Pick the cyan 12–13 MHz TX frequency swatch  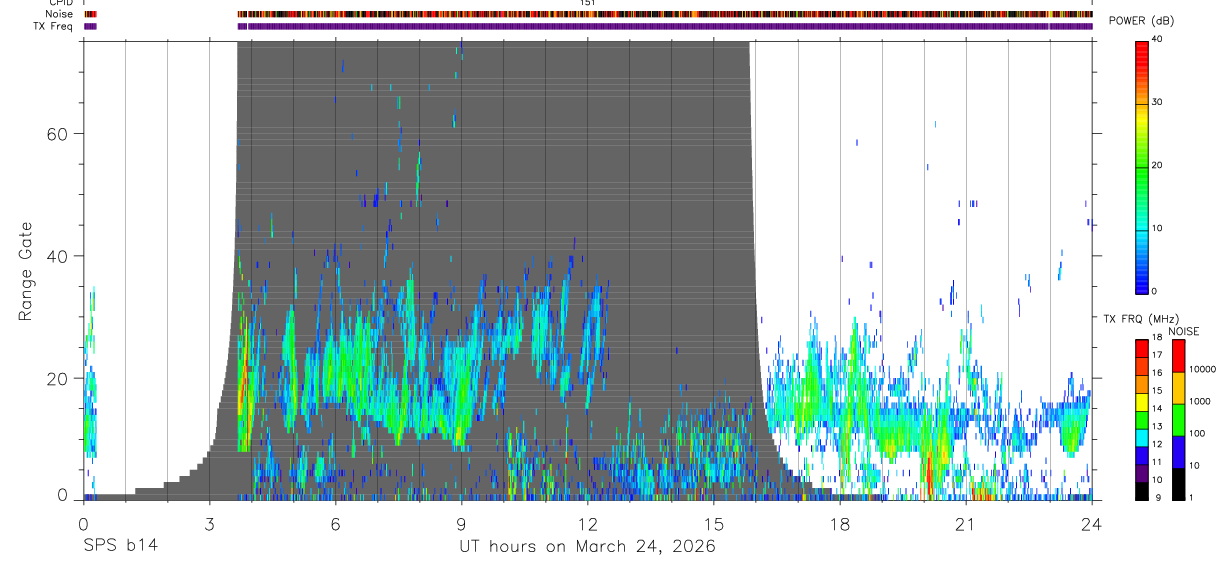click(1142, 437)
